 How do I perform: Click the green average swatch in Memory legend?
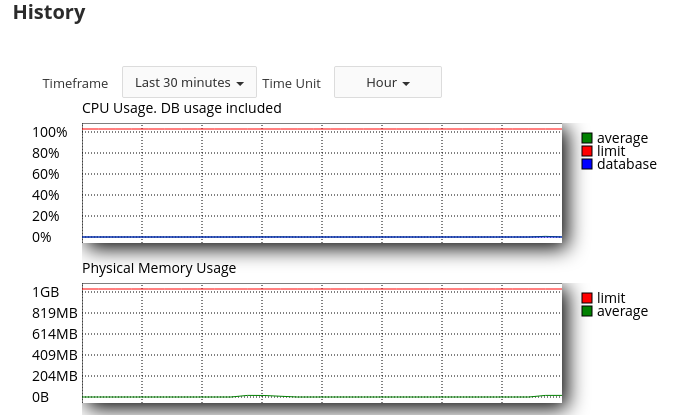587,311
